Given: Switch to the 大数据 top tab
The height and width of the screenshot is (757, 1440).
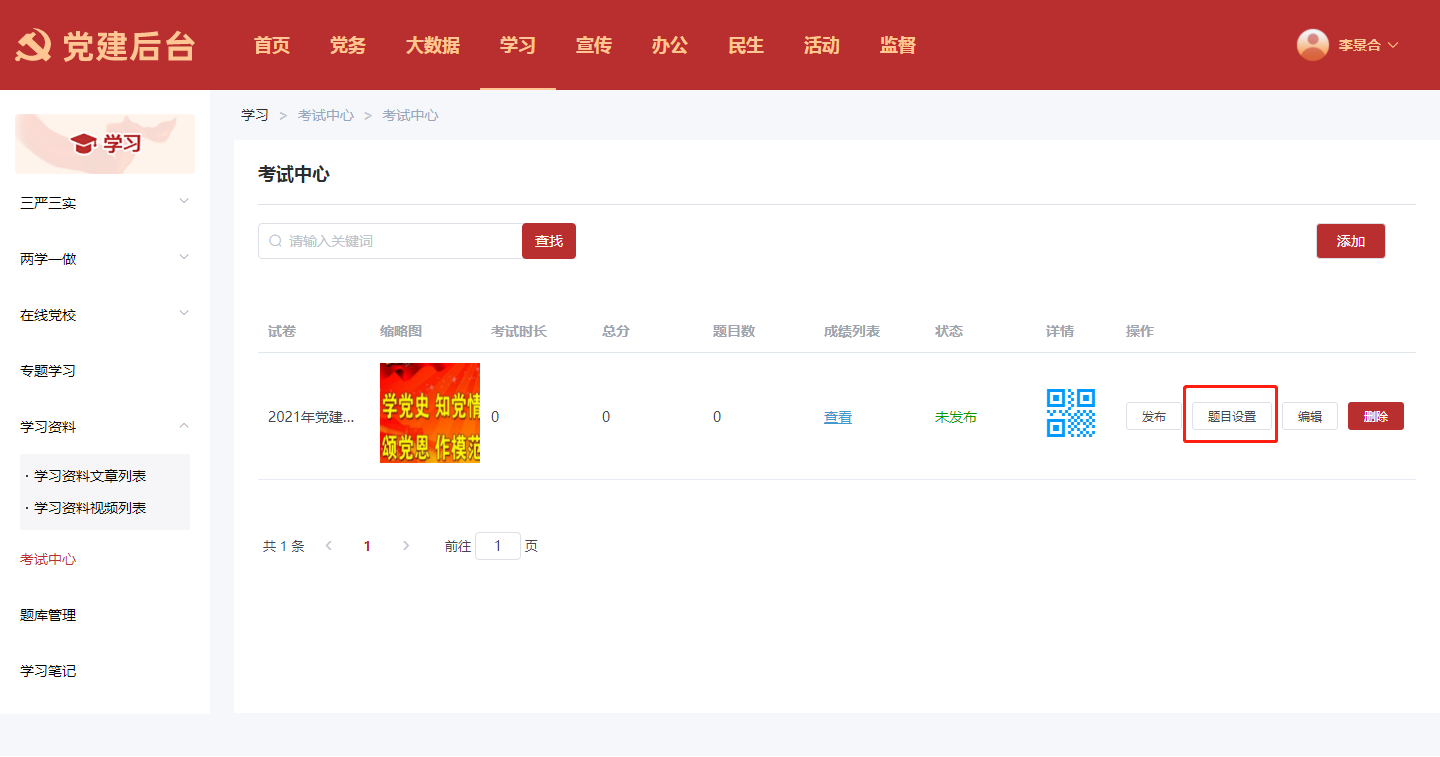Looking at the screenshot, I should point(432,45).
